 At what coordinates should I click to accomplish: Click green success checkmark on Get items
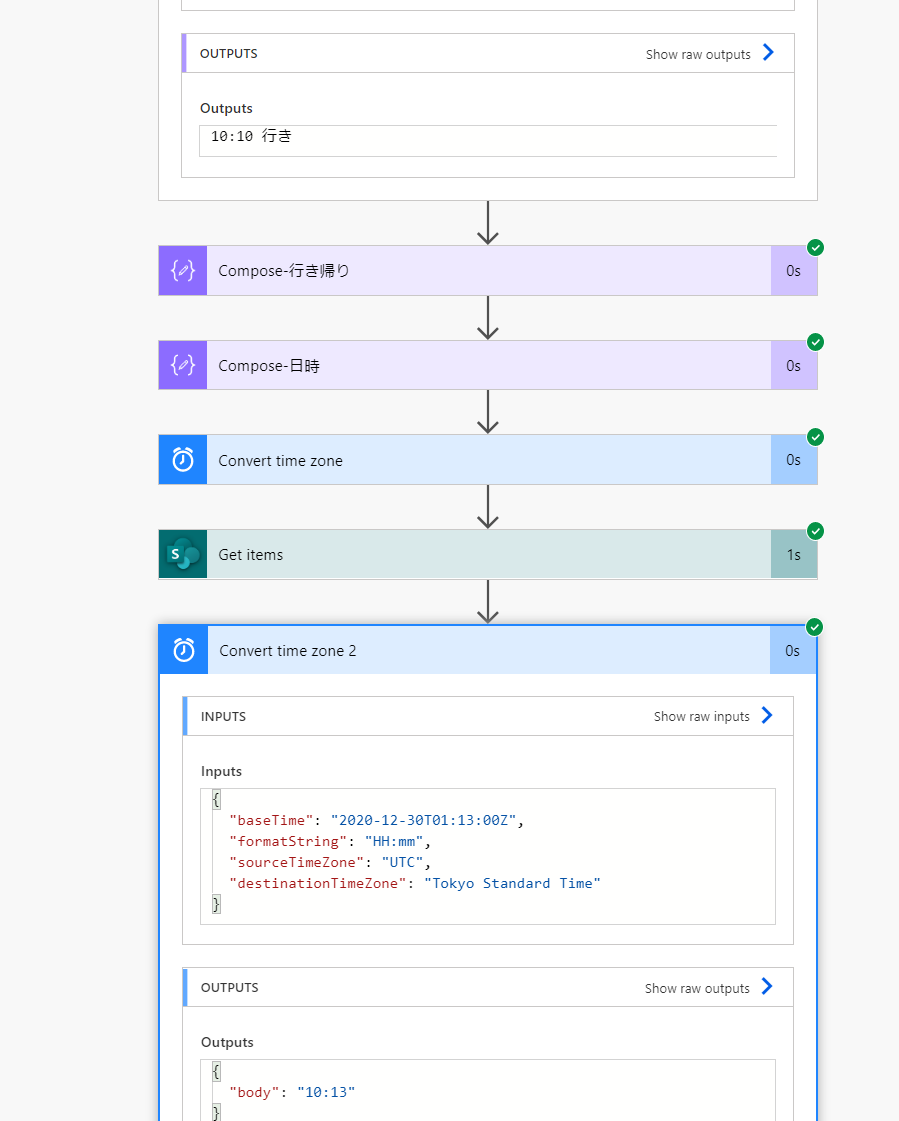tap(815, 531)
